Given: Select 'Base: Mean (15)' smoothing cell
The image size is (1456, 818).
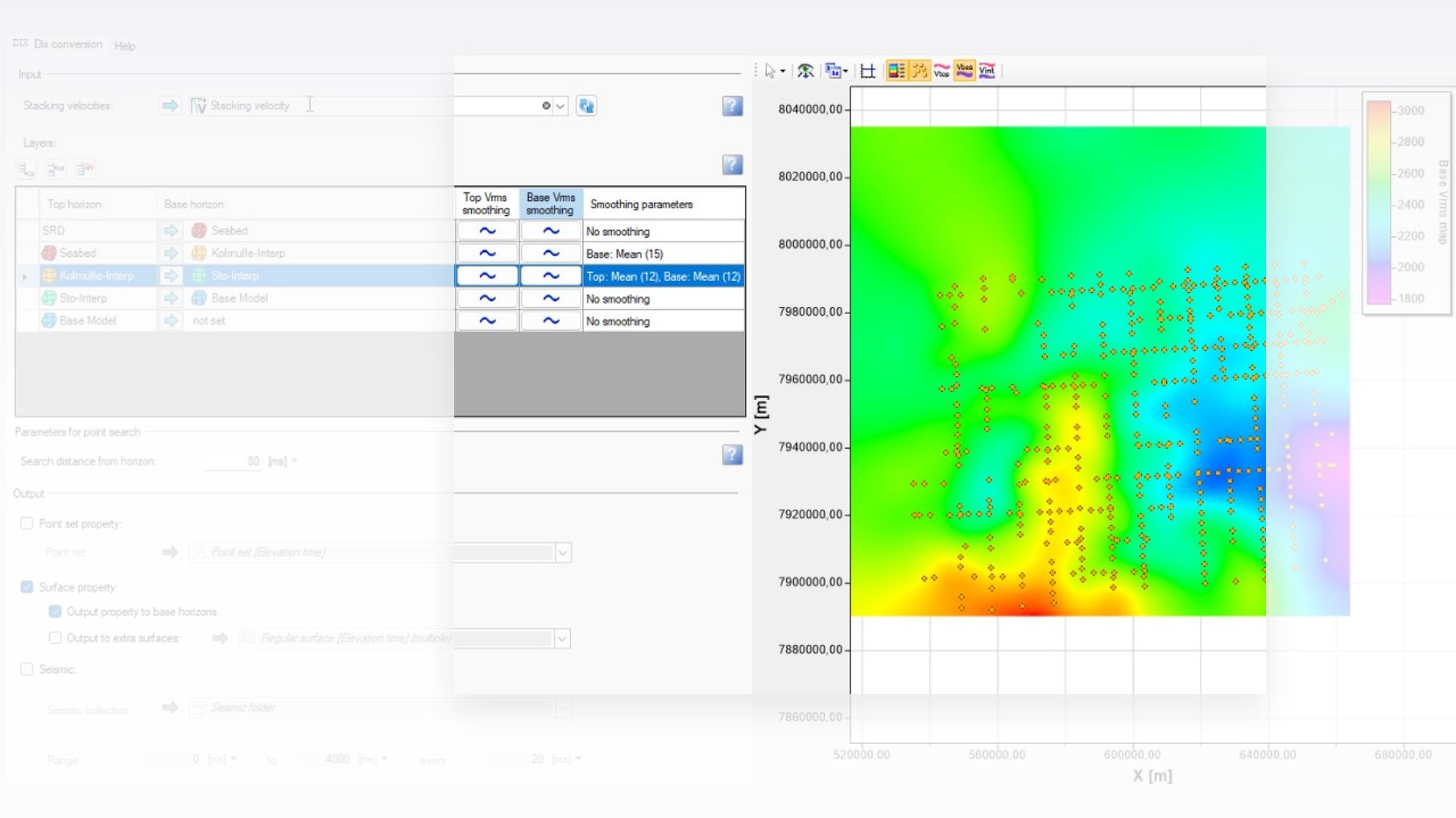Looking at the screenshot, I should pyautogui.click(x=664, y=254).
